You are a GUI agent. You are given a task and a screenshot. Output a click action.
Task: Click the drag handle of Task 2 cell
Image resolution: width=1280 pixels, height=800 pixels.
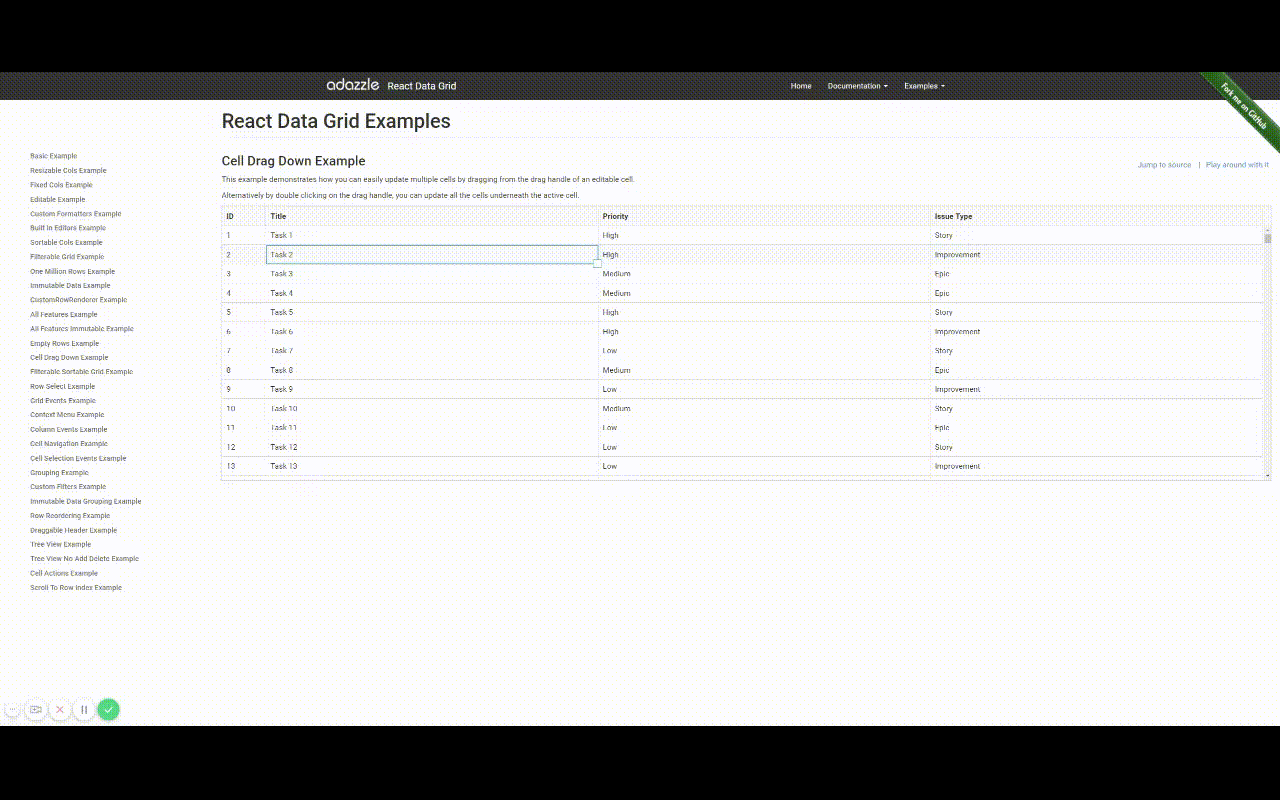click(598, 264)
